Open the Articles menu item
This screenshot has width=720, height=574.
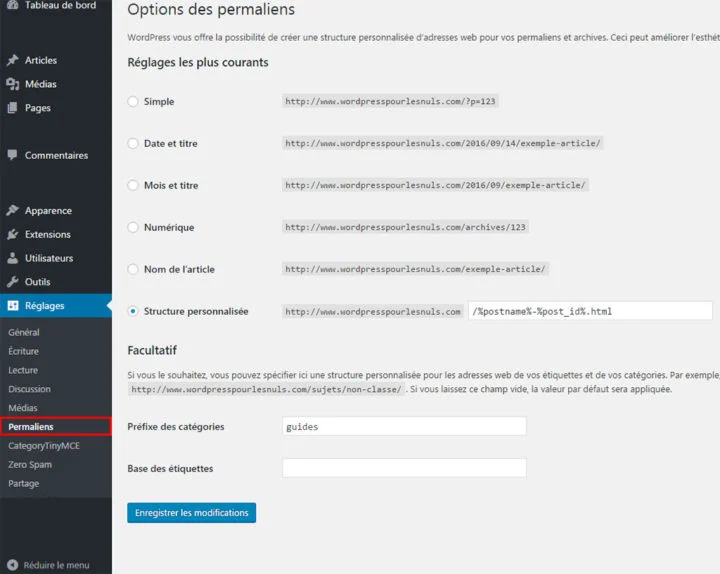41,60
